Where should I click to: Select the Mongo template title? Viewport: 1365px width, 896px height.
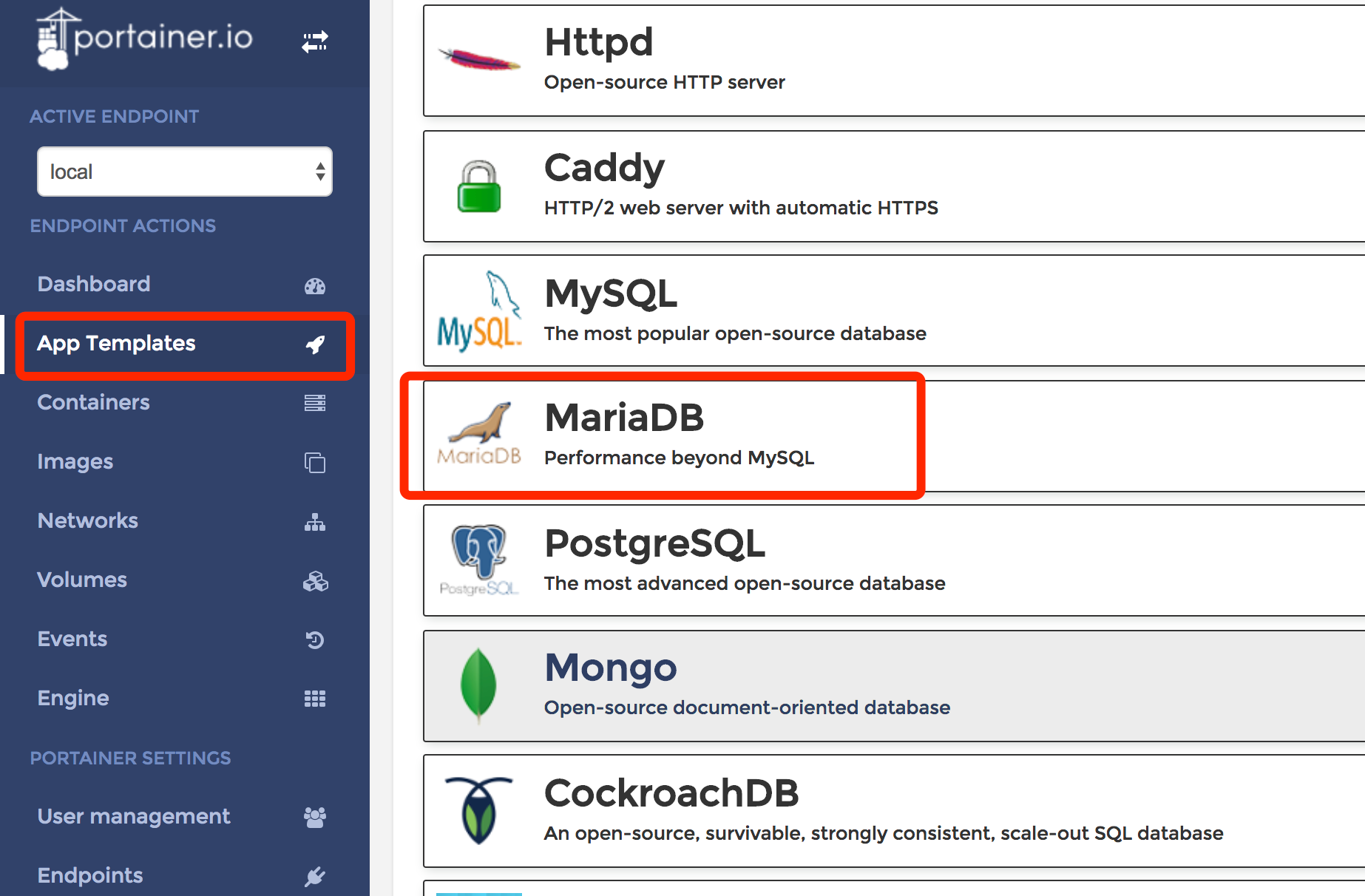tap(611, 669)
